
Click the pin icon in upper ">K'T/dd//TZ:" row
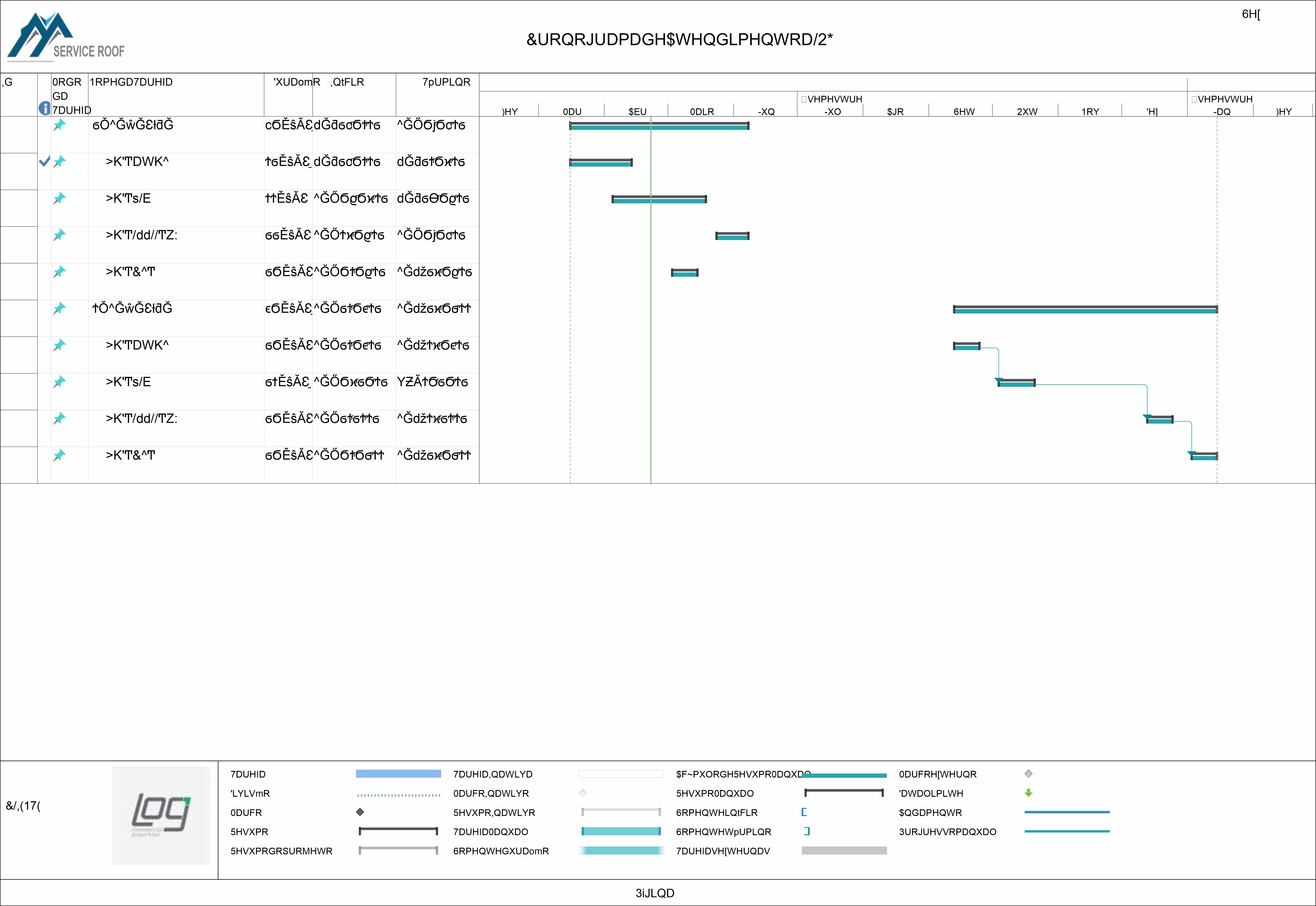(60, 235)
